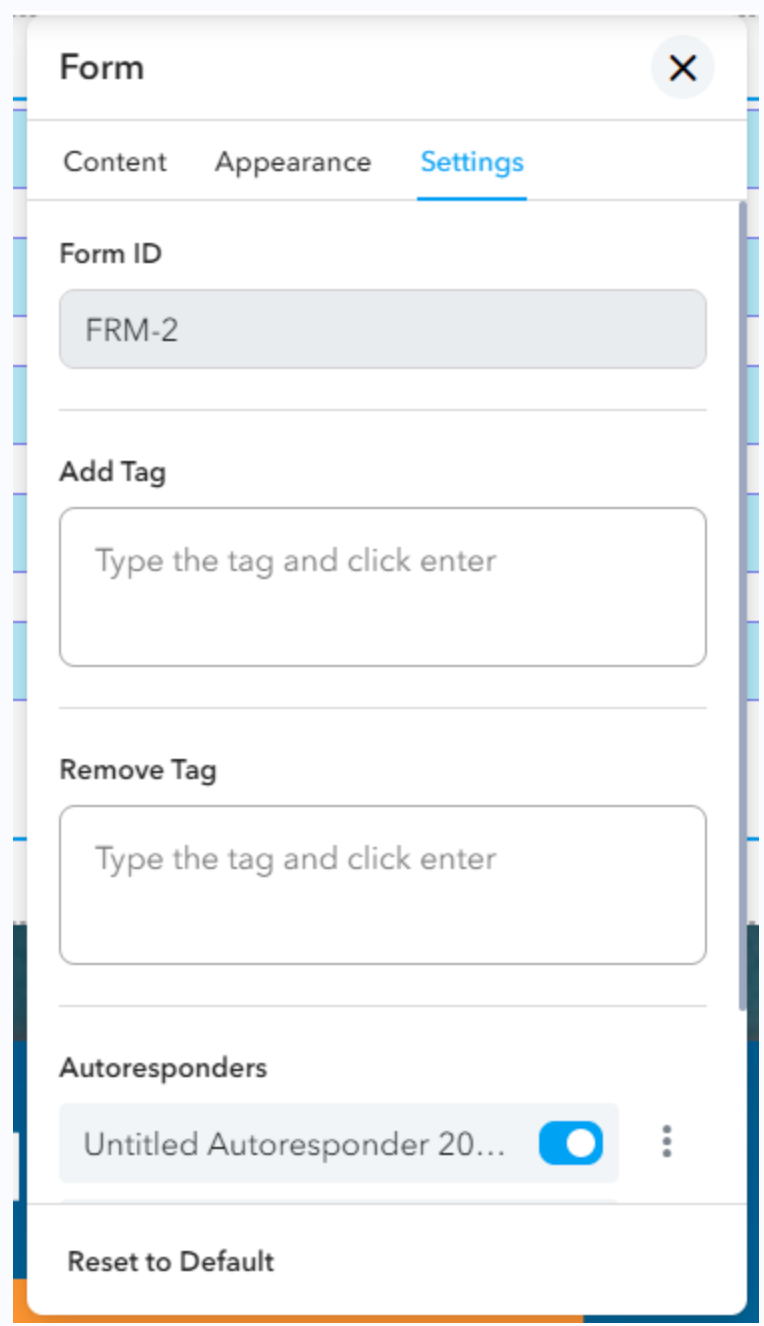
Task: Switch to the Content tab
Action: [114, 162]
